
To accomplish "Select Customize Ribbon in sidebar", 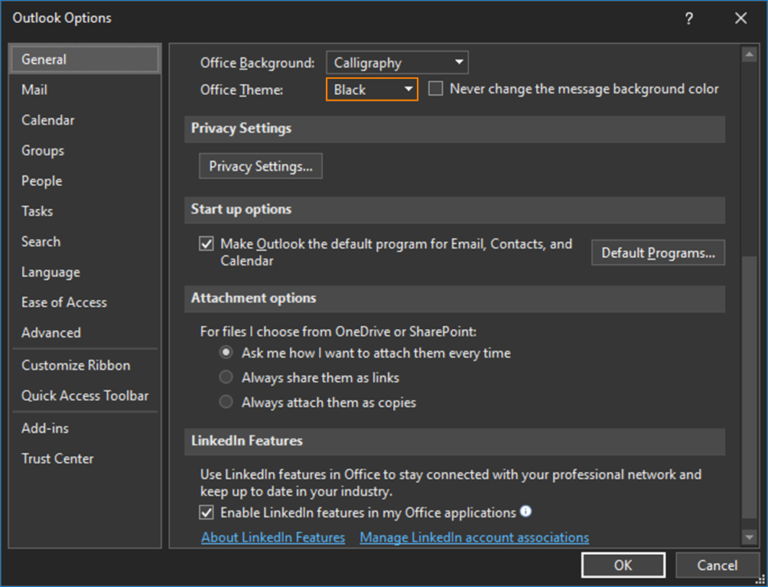I will (x=76, y=366).
